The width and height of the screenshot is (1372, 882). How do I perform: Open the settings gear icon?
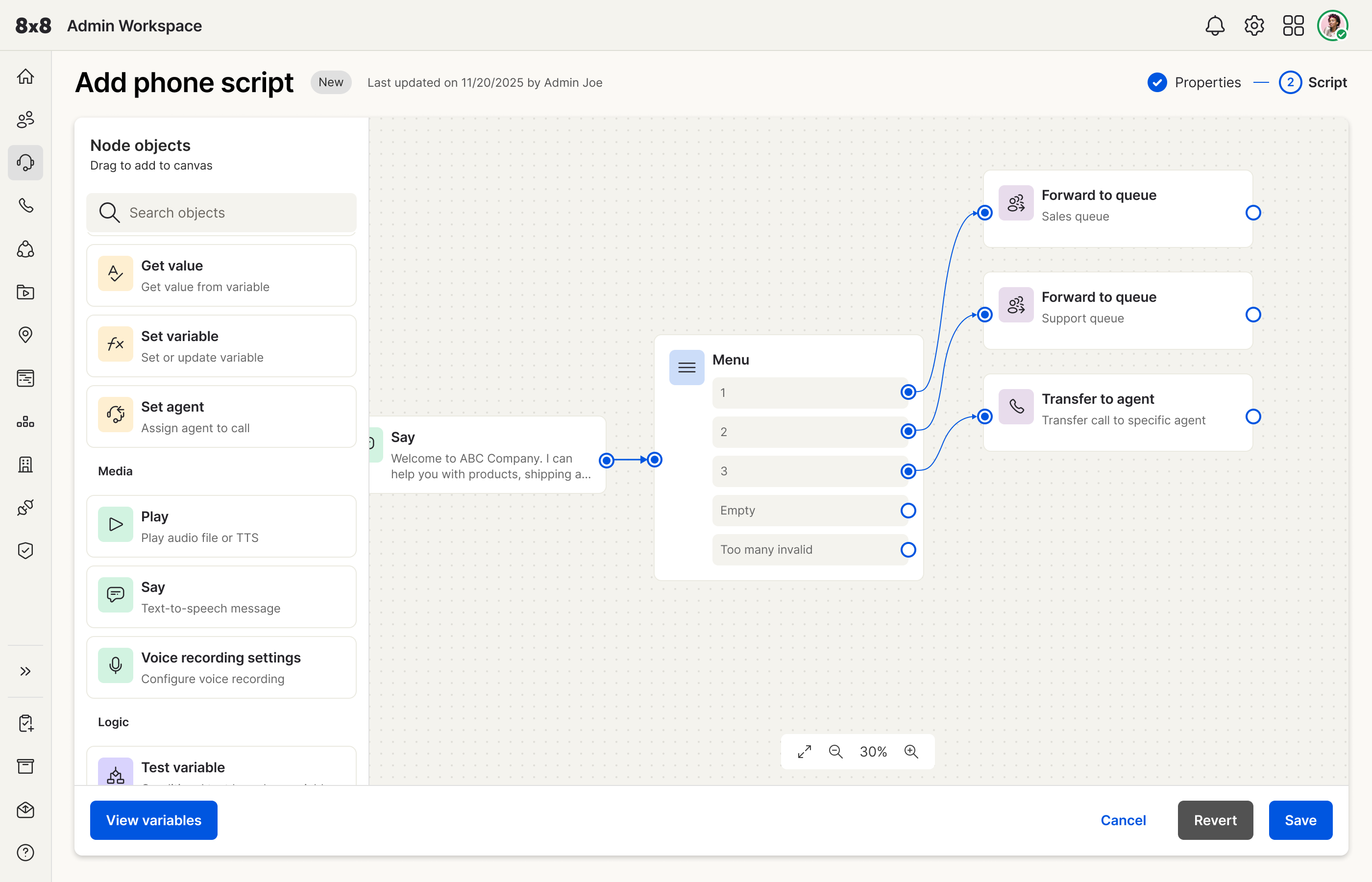click(1254, 26)
